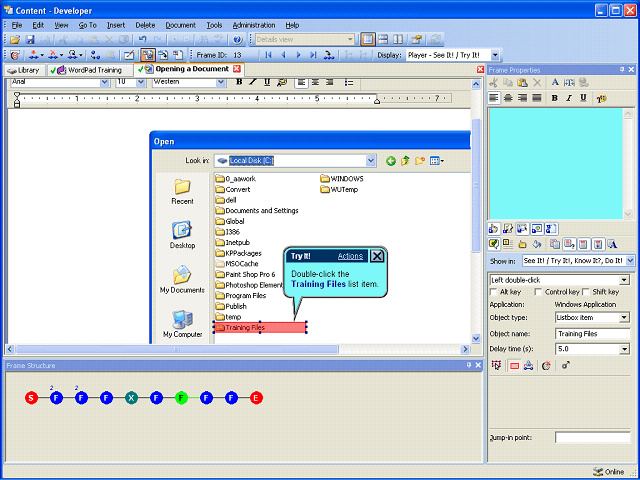640x480 pixels.
Task: Open the Show in dropdown
Action: point(630,260)
